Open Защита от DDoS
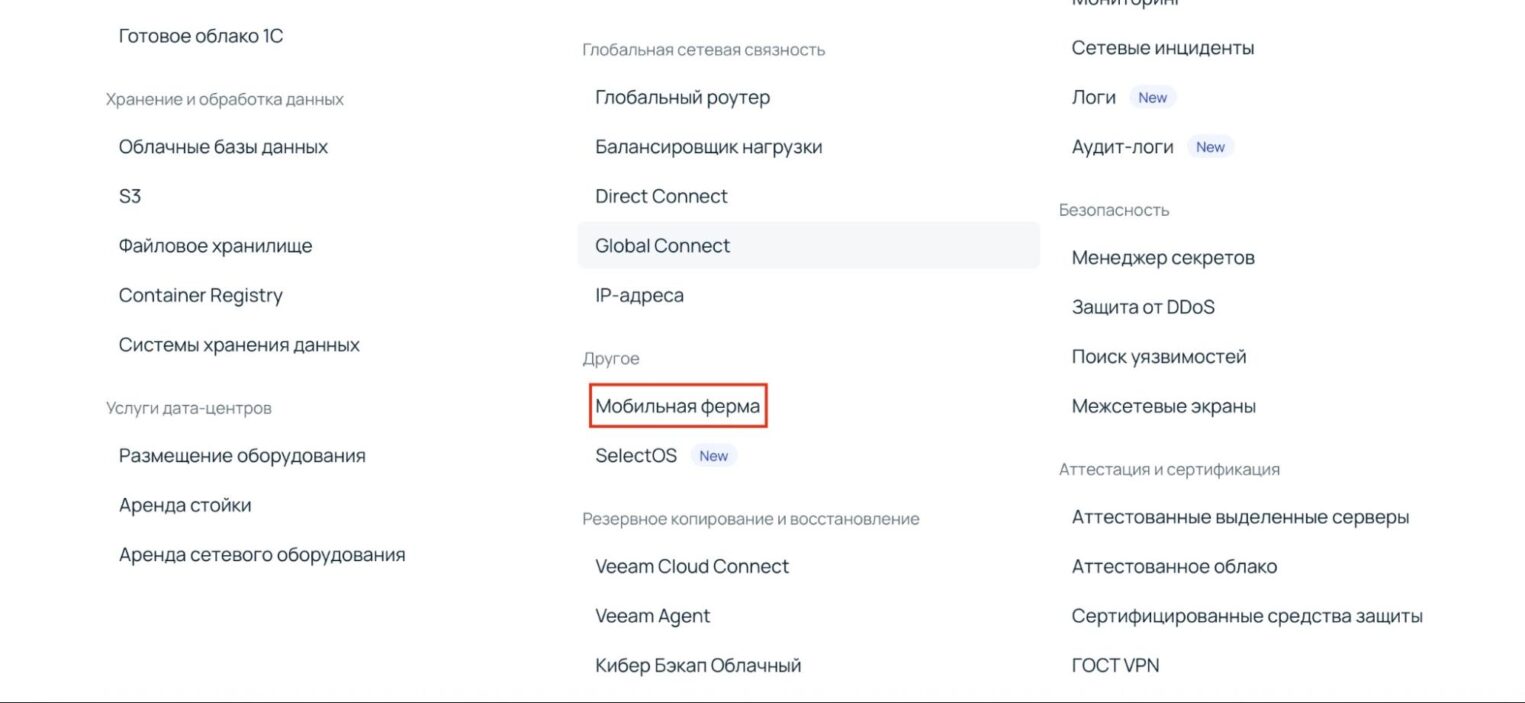Image resolution: width=1525 pixels, height=703 pixels. click(x=1143, y=308)
